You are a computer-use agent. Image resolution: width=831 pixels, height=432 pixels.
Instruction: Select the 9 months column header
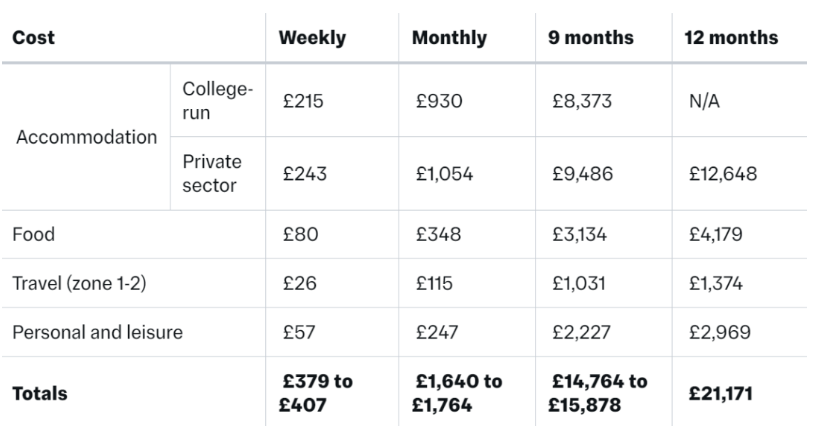pyautogui.click(x=591, y=38)
